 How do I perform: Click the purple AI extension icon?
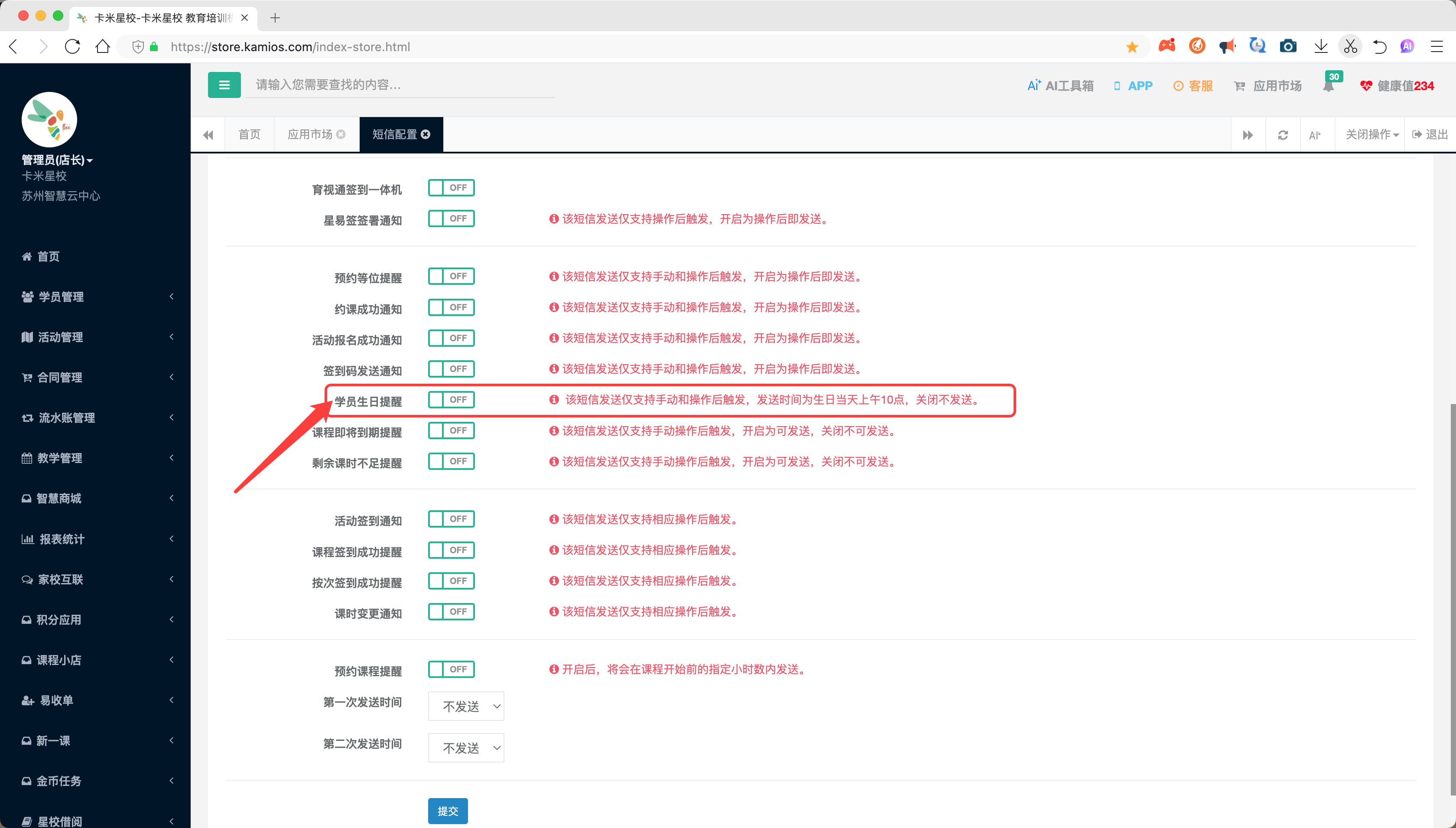(x=1407, y=47)
